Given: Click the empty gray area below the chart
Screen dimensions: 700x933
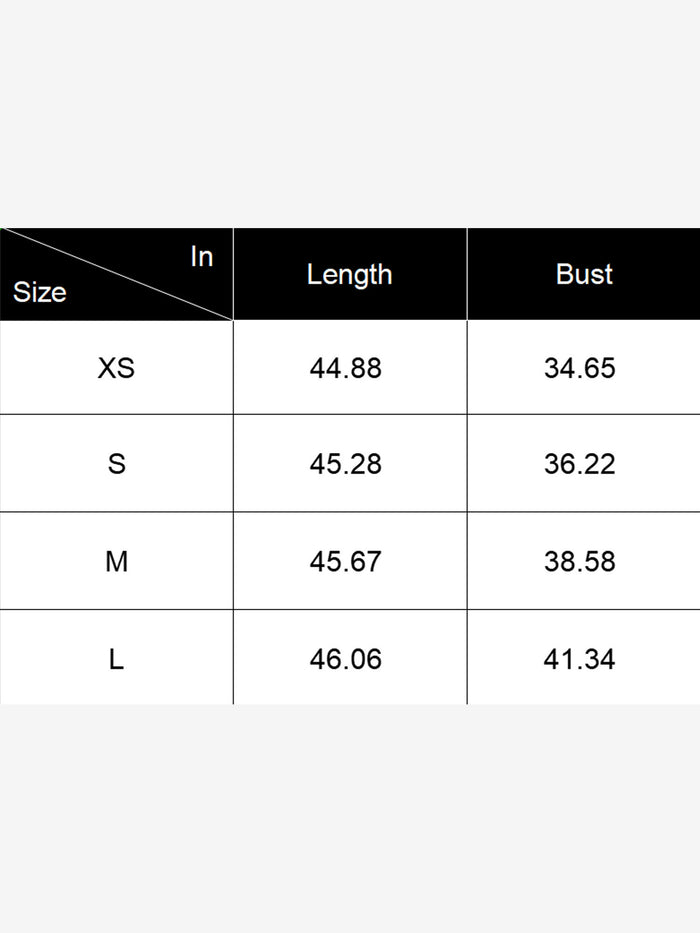Looking at the screenshot, I should pos(350,820).
